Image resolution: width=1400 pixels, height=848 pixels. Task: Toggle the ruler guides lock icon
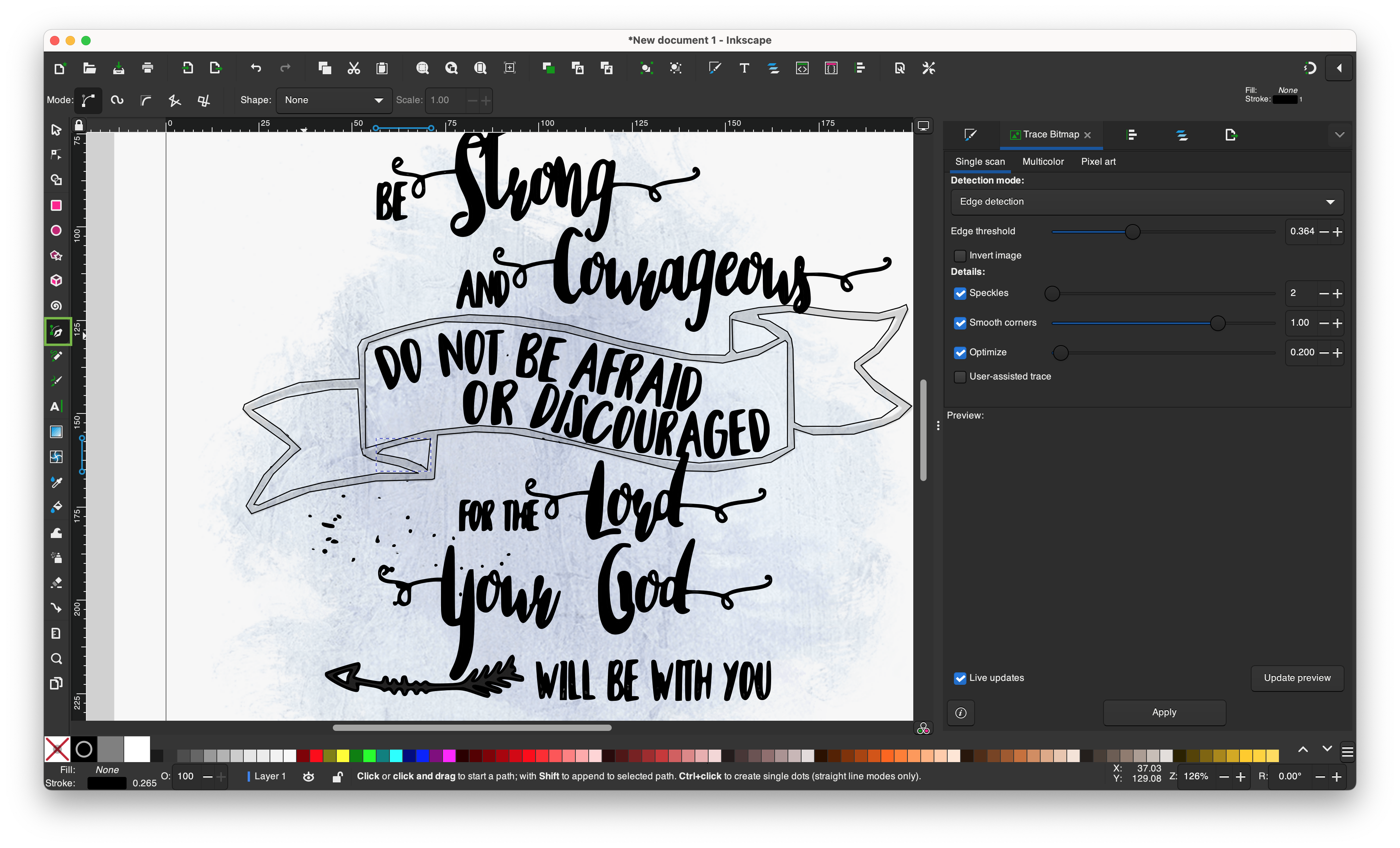pyautogui.click(x=79, y=125)
